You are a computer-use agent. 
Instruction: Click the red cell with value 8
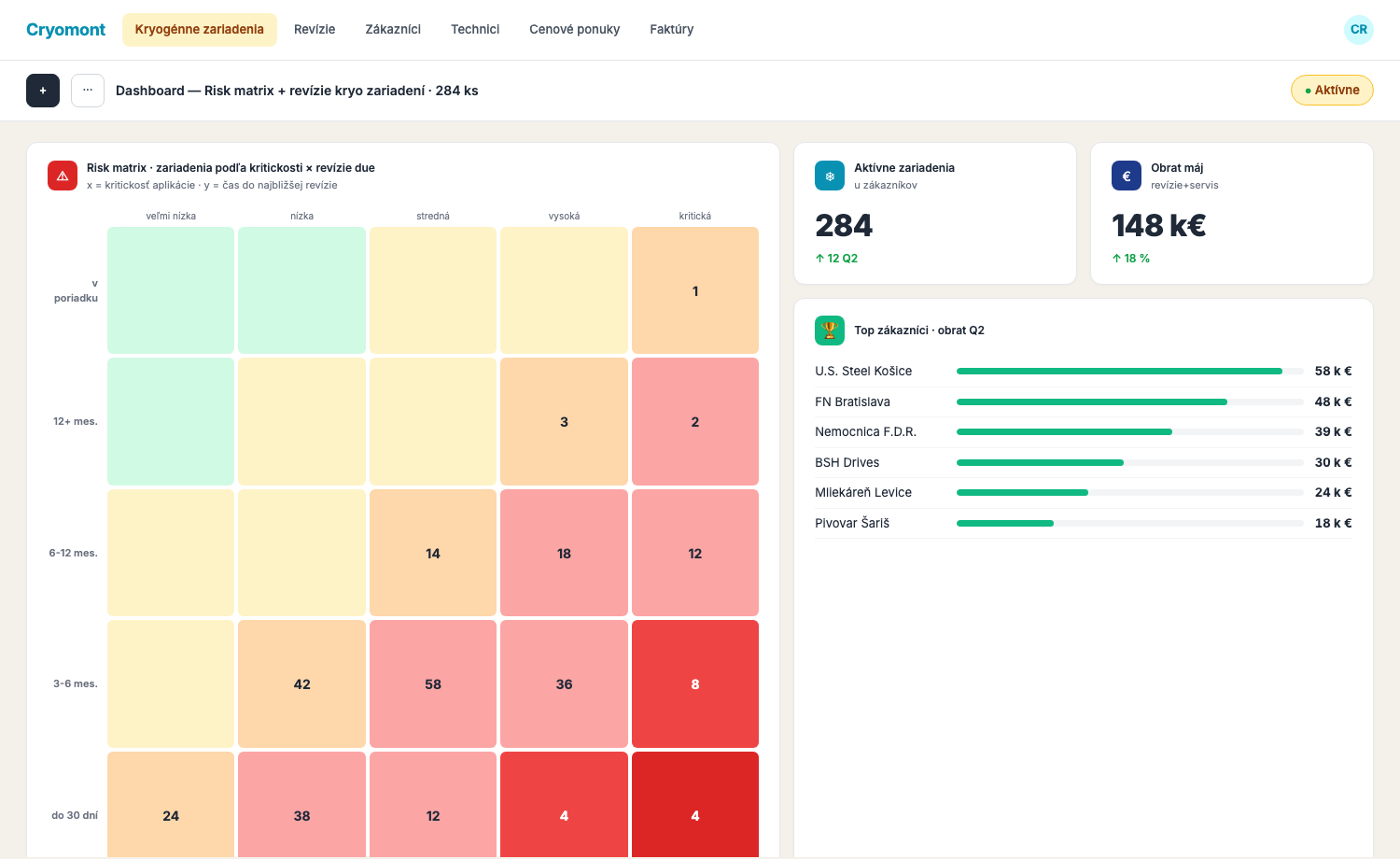[x=695, y=684]
